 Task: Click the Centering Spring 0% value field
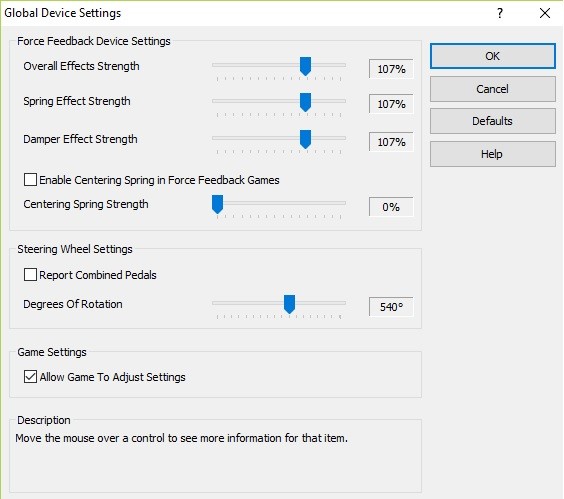pyautogui.click(x=391, y=207)
